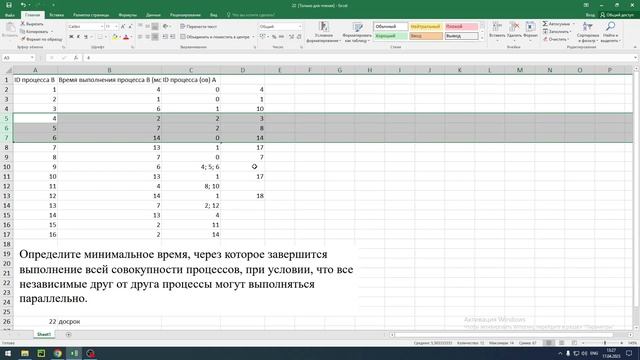
Task: Click the Name Box showing A3
Action: 18,58
